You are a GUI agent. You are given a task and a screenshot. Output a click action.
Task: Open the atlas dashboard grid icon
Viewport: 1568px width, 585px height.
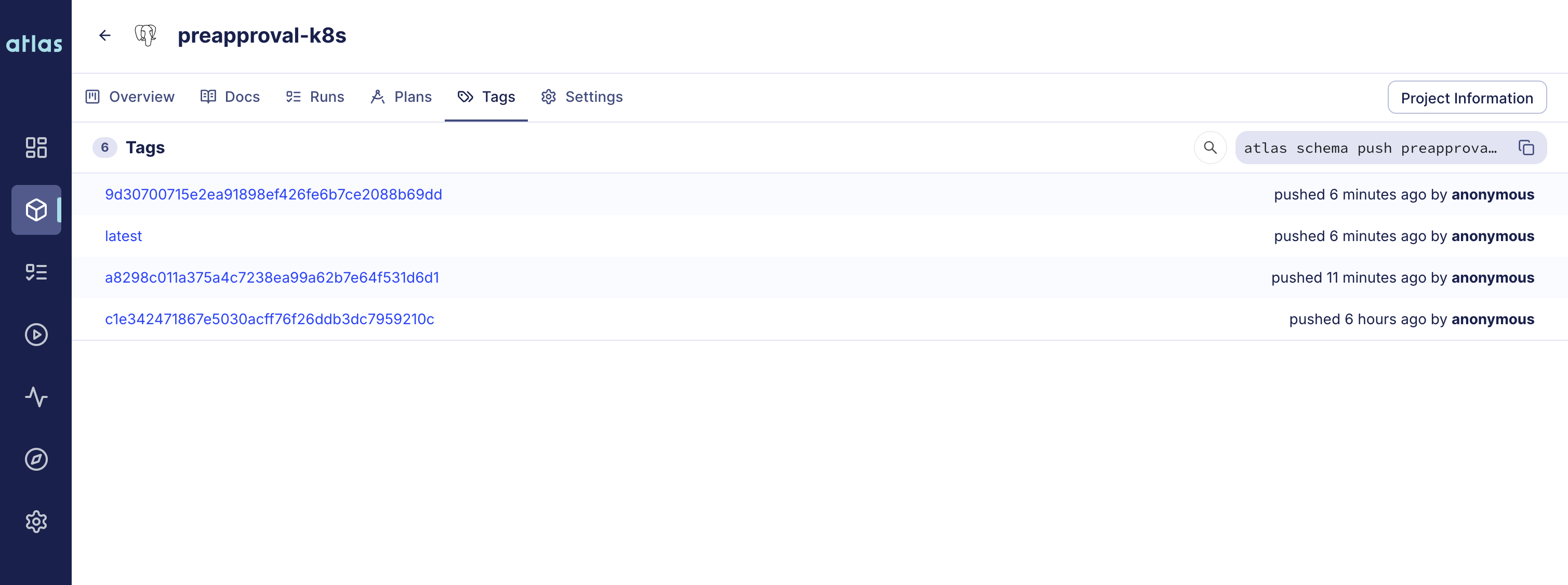[36, 148]
